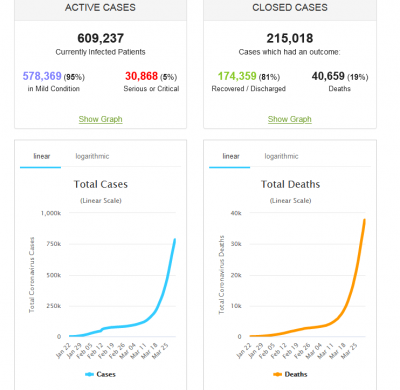Click the 174,359 recovered number

237,76
